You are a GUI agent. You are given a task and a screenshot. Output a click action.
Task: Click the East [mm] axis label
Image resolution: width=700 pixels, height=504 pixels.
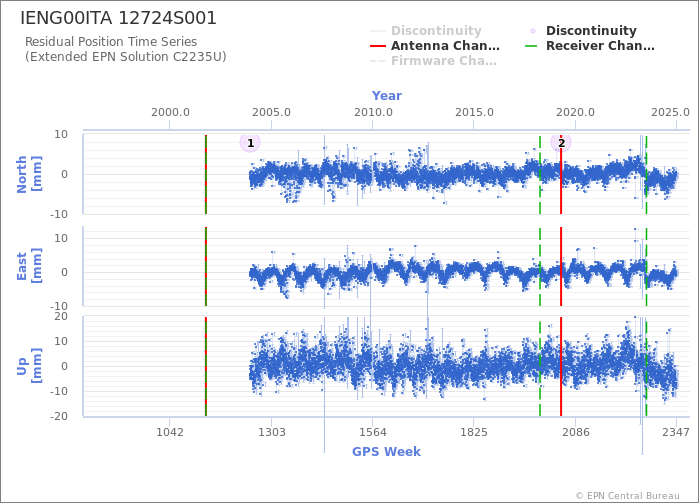tap(29, 266)
